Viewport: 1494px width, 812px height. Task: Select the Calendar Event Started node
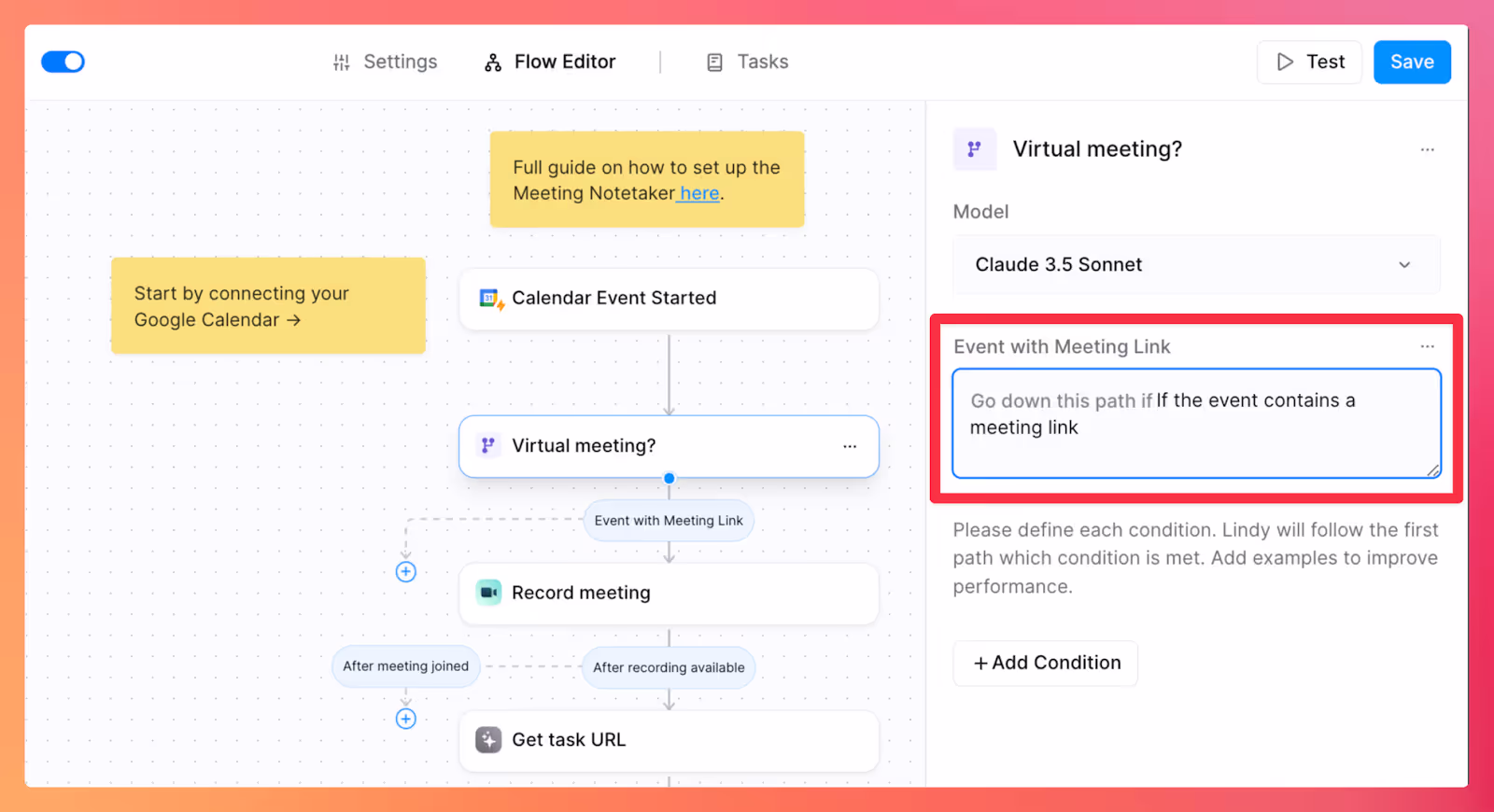[x=669, y=299]
